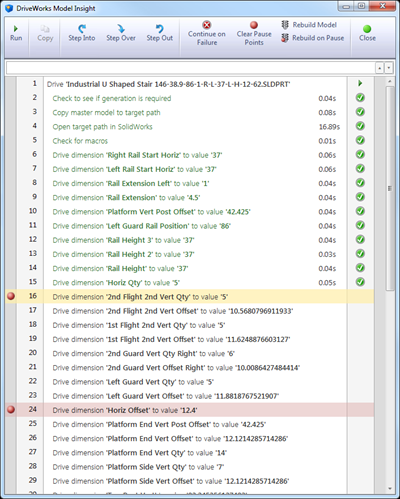400x499 pixels.
Task: Click the Run toolbar button
Action: (16, 34)
